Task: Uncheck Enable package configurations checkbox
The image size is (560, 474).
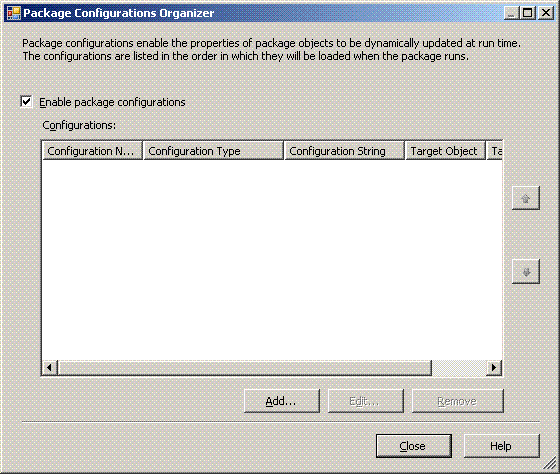Action: 26,102
